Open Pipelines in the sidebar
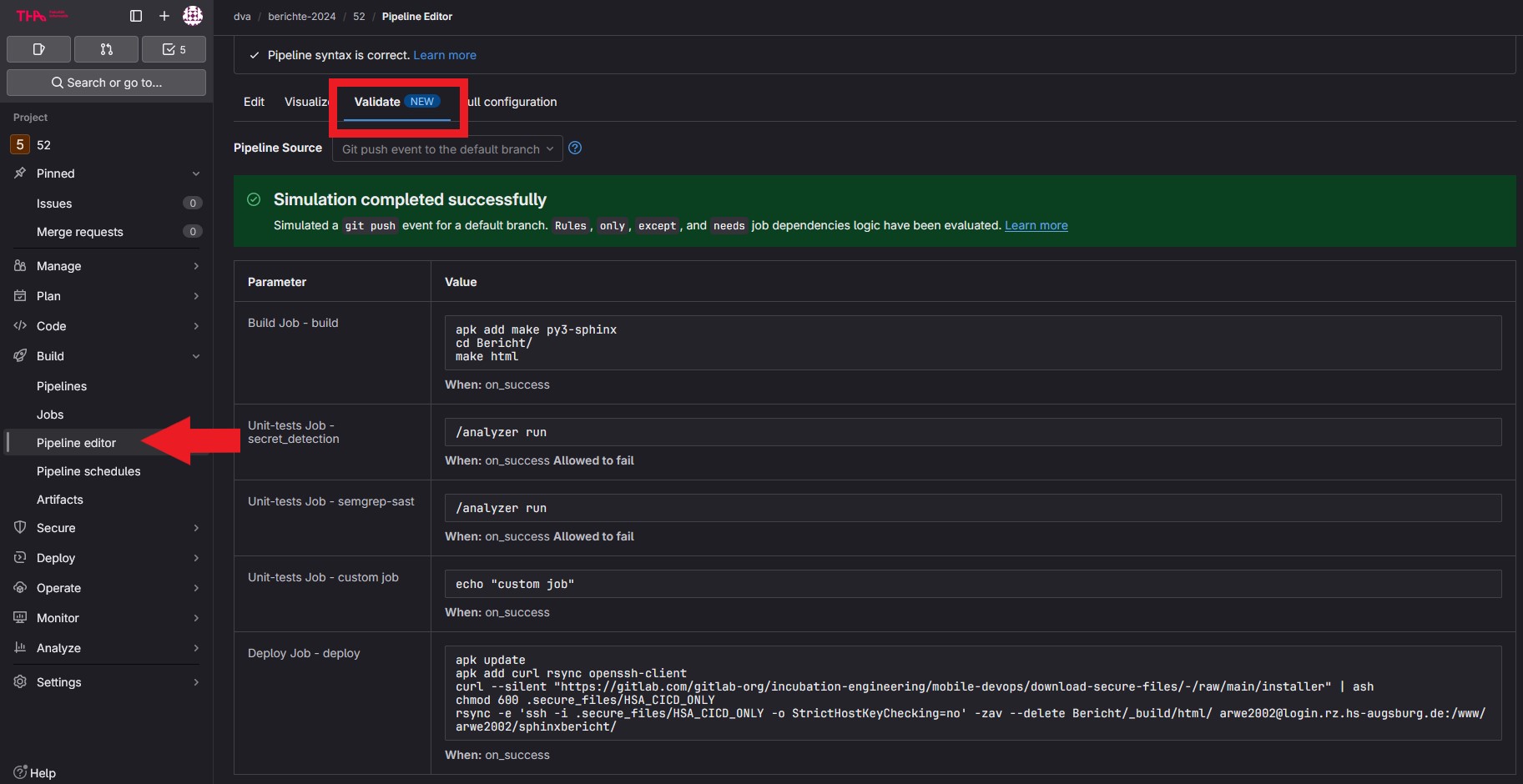The image size is (1523, 784). tap(107, 386)
